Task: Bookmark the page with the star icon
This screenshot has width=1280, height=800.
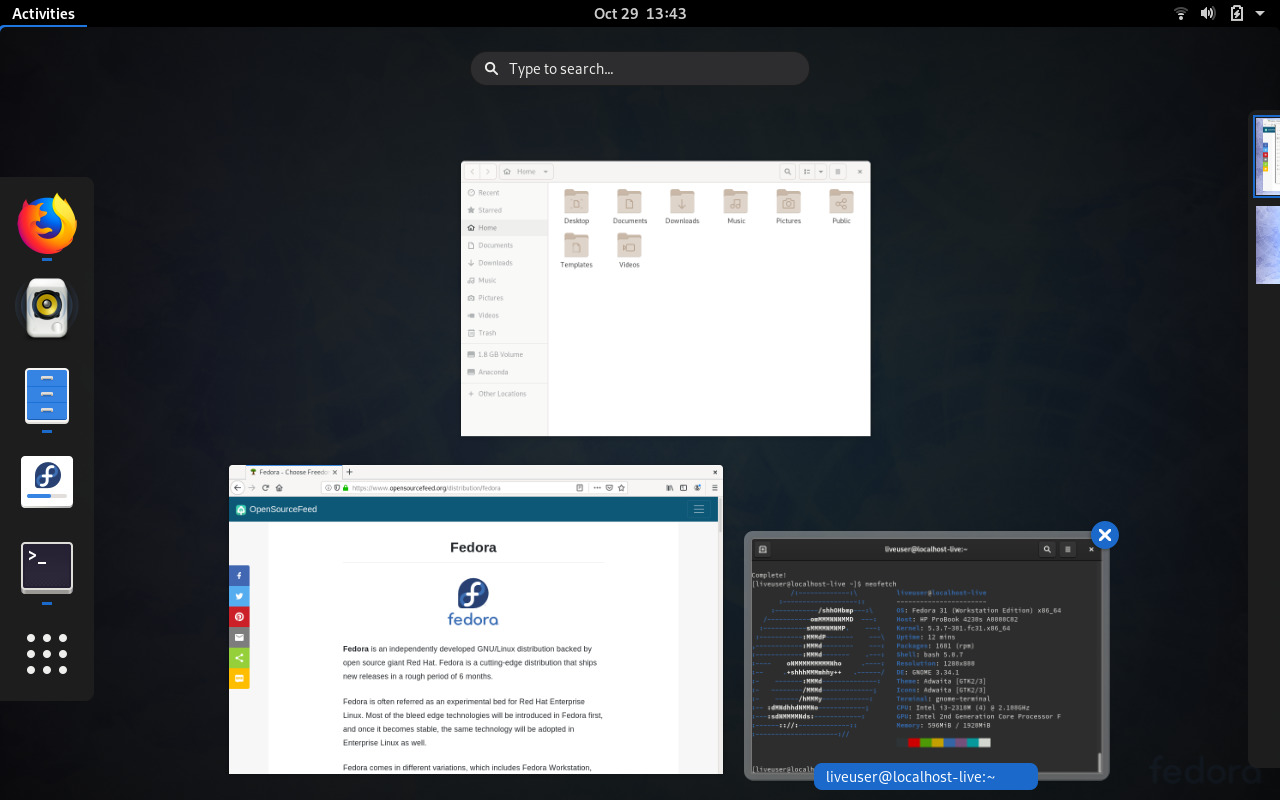Action: coord(621,488)
